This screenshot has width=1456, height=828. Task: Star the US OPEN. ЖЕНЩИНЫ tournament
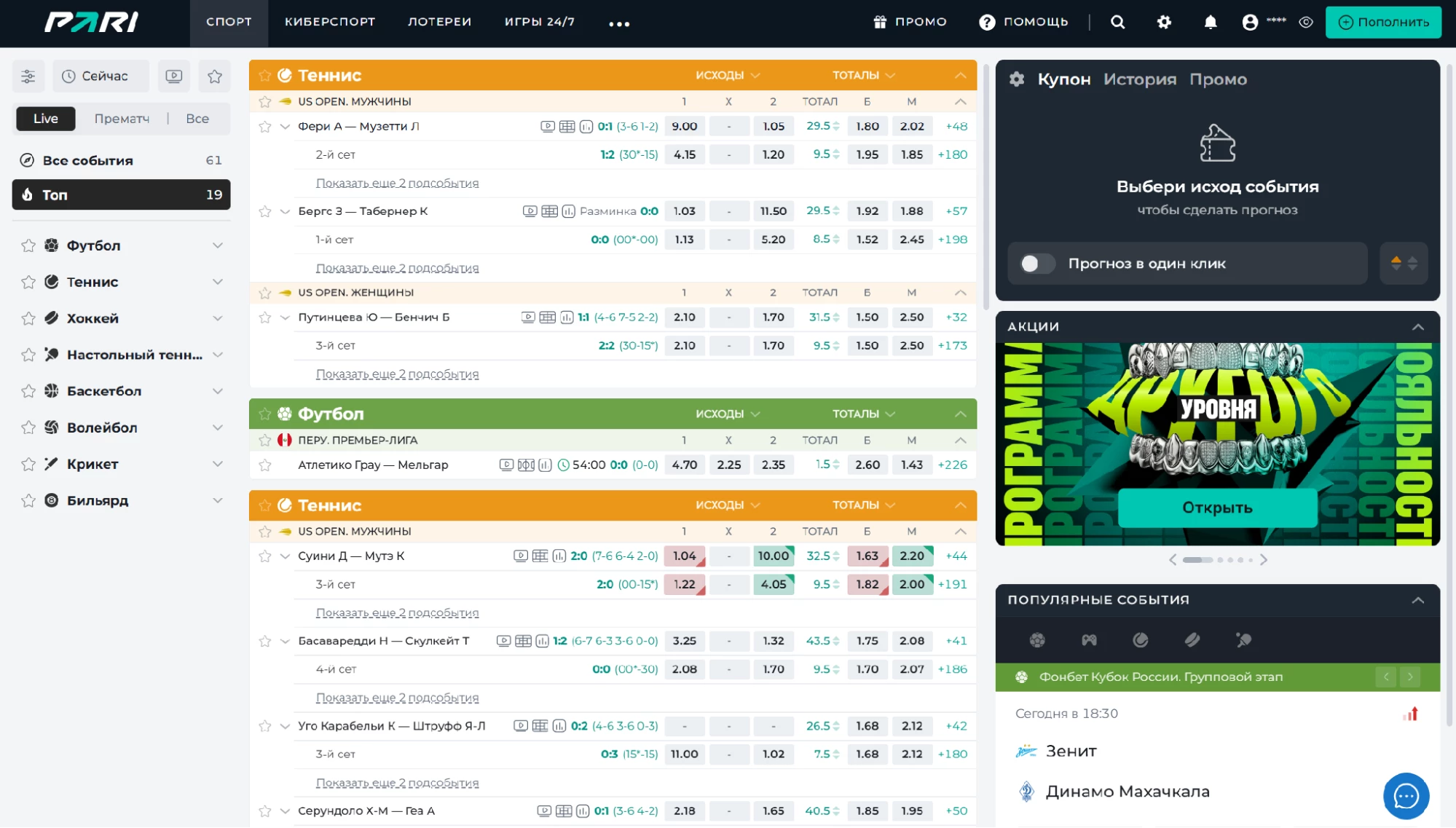click(x=265, y=293)
